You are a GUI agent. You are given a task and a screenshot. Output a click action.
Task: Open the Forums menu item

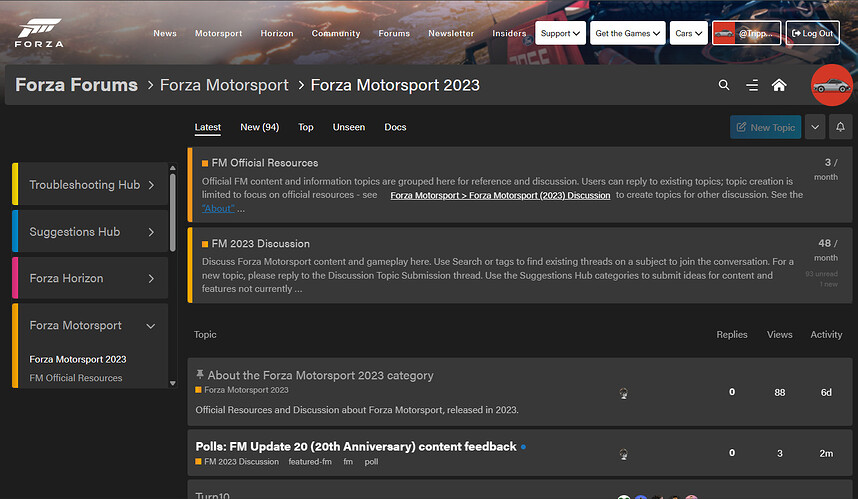(x=394, y=33)
